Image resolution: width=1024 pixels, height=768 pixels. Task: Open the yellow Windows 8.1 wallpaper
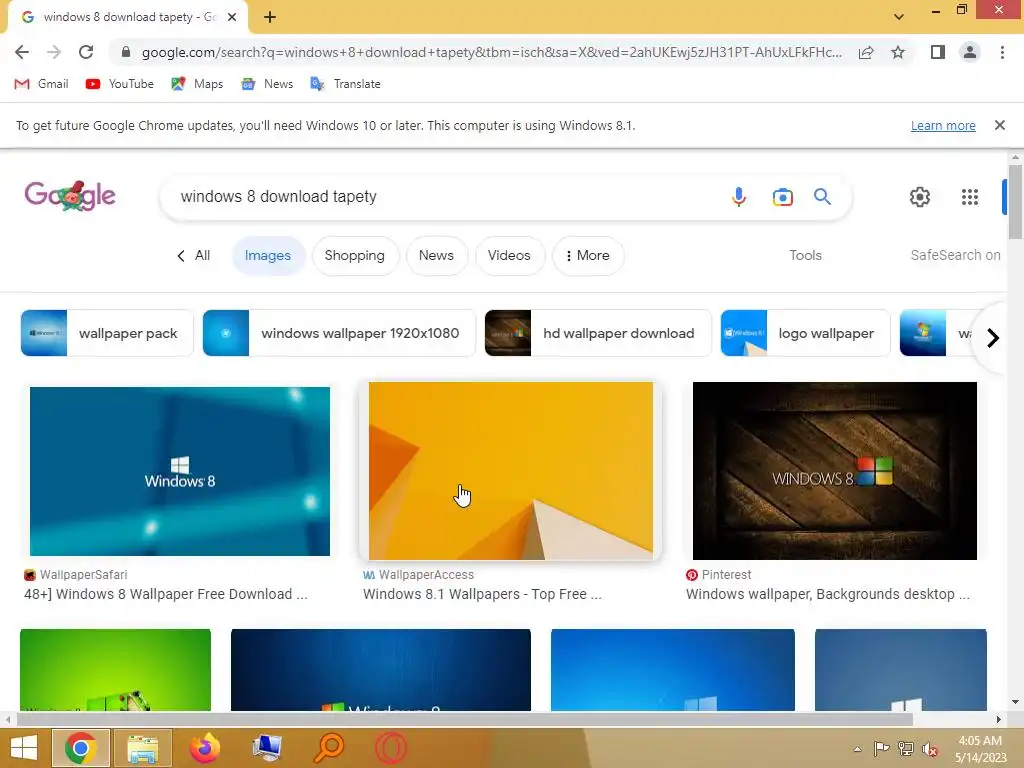511,471
